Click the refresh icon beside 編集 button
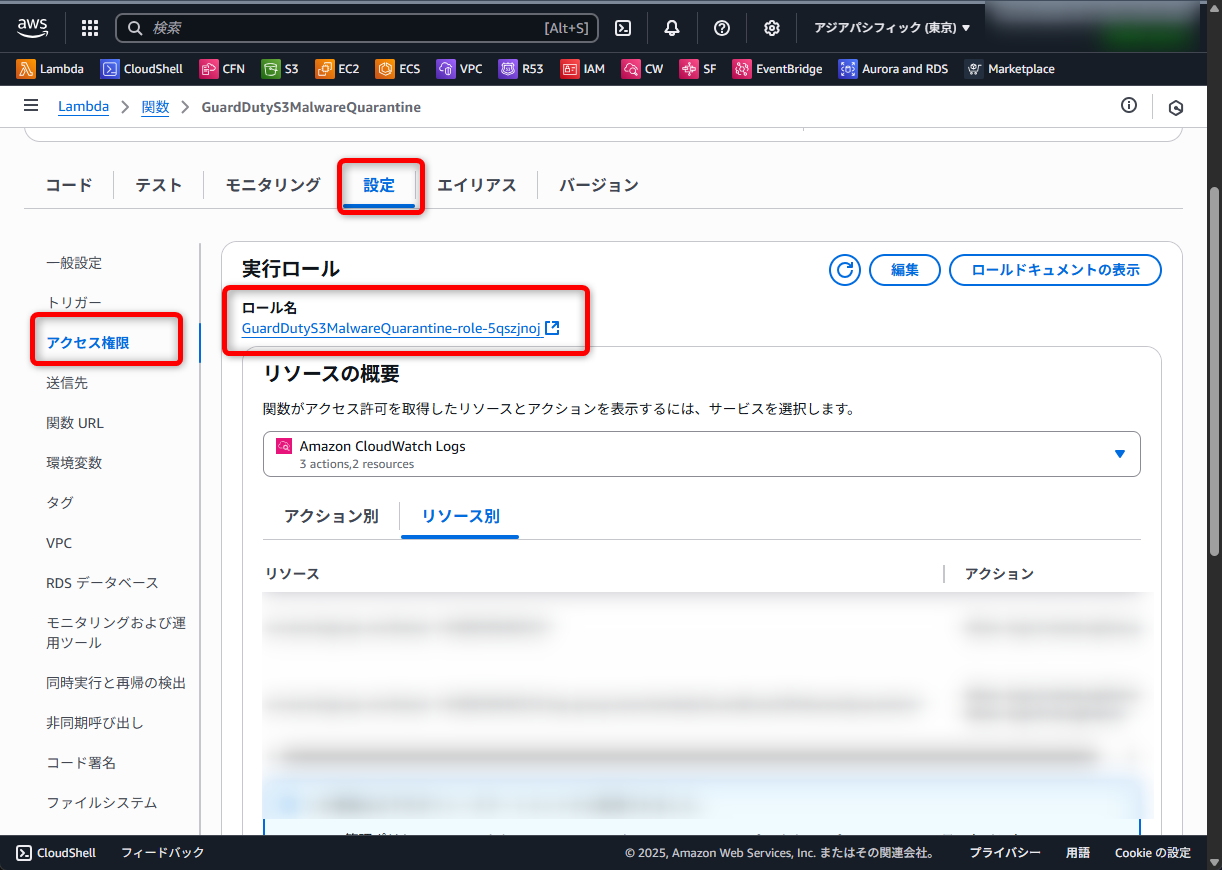Screen dimensions: 1222x870 [845, 270]
